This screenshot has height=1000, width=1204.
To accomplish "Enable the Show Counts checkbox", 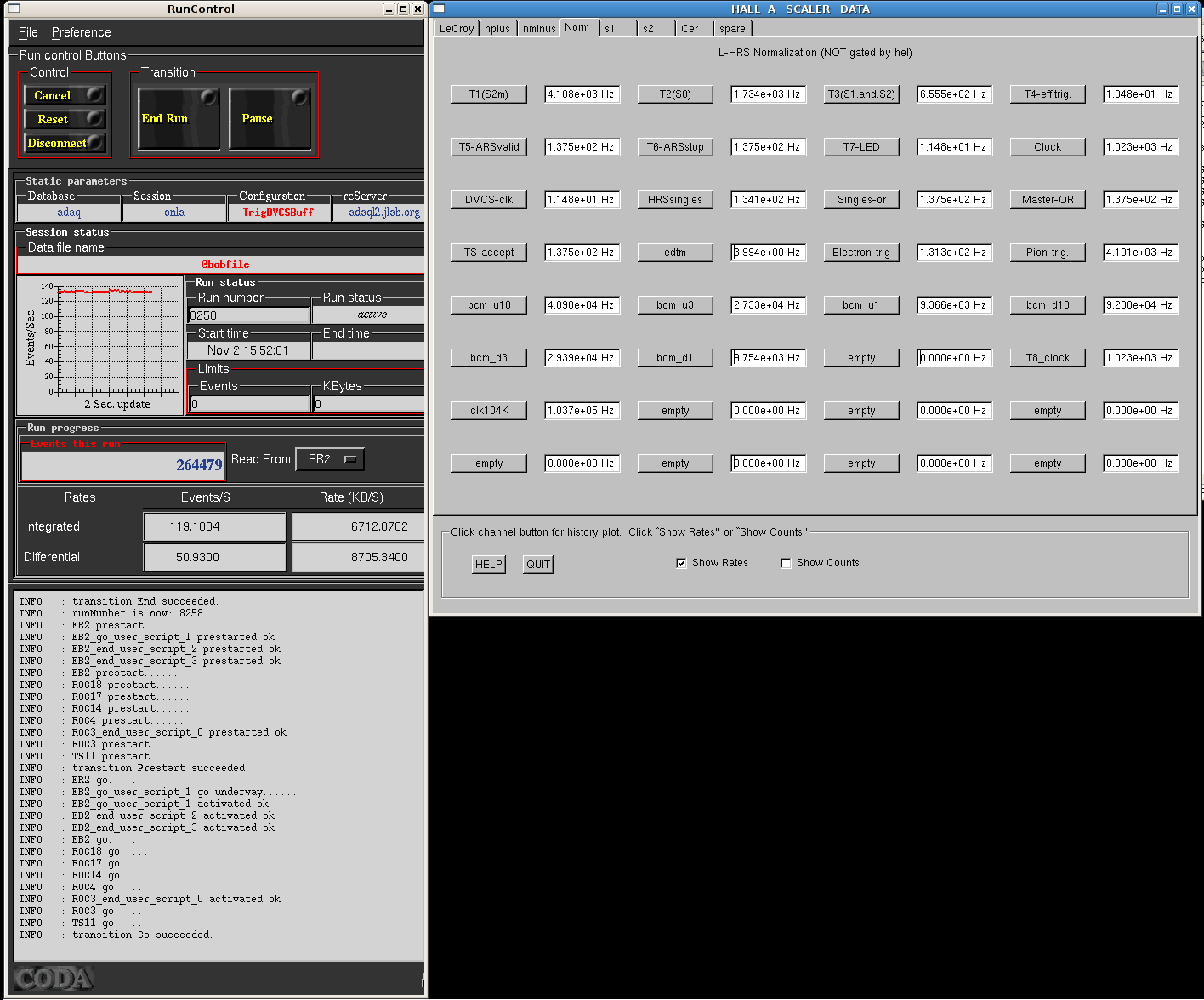I will (786, 563).
